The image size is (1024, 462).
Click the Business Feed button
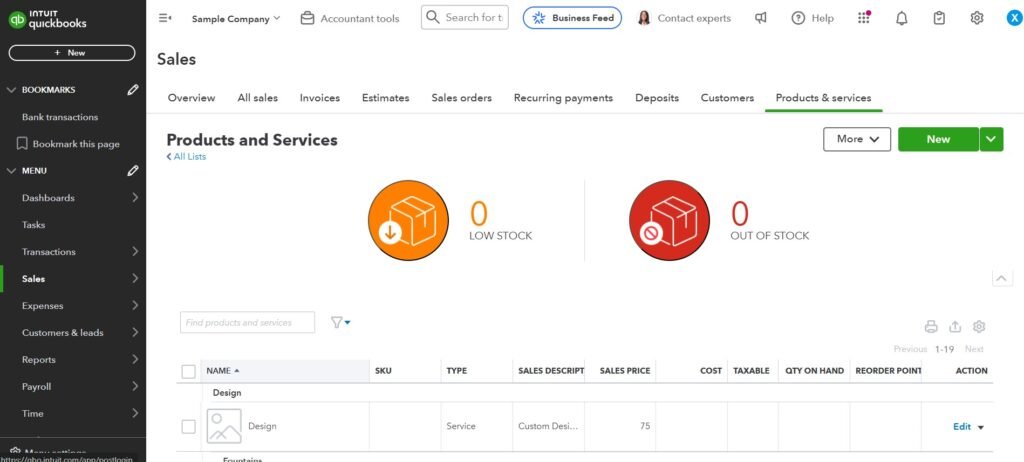tap(572, 18)
